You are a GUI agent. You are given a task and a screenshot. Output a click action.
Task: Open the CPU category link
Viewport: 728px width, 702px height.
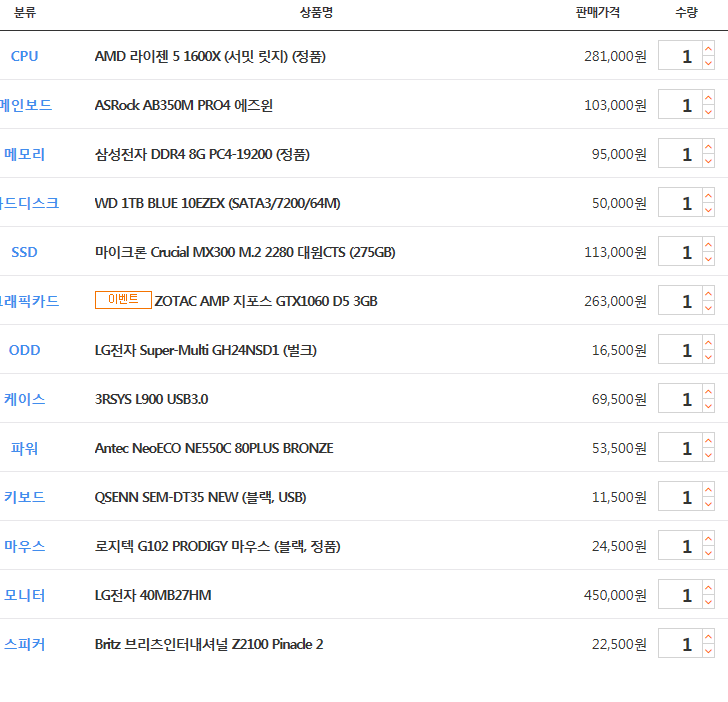(25, 56)
